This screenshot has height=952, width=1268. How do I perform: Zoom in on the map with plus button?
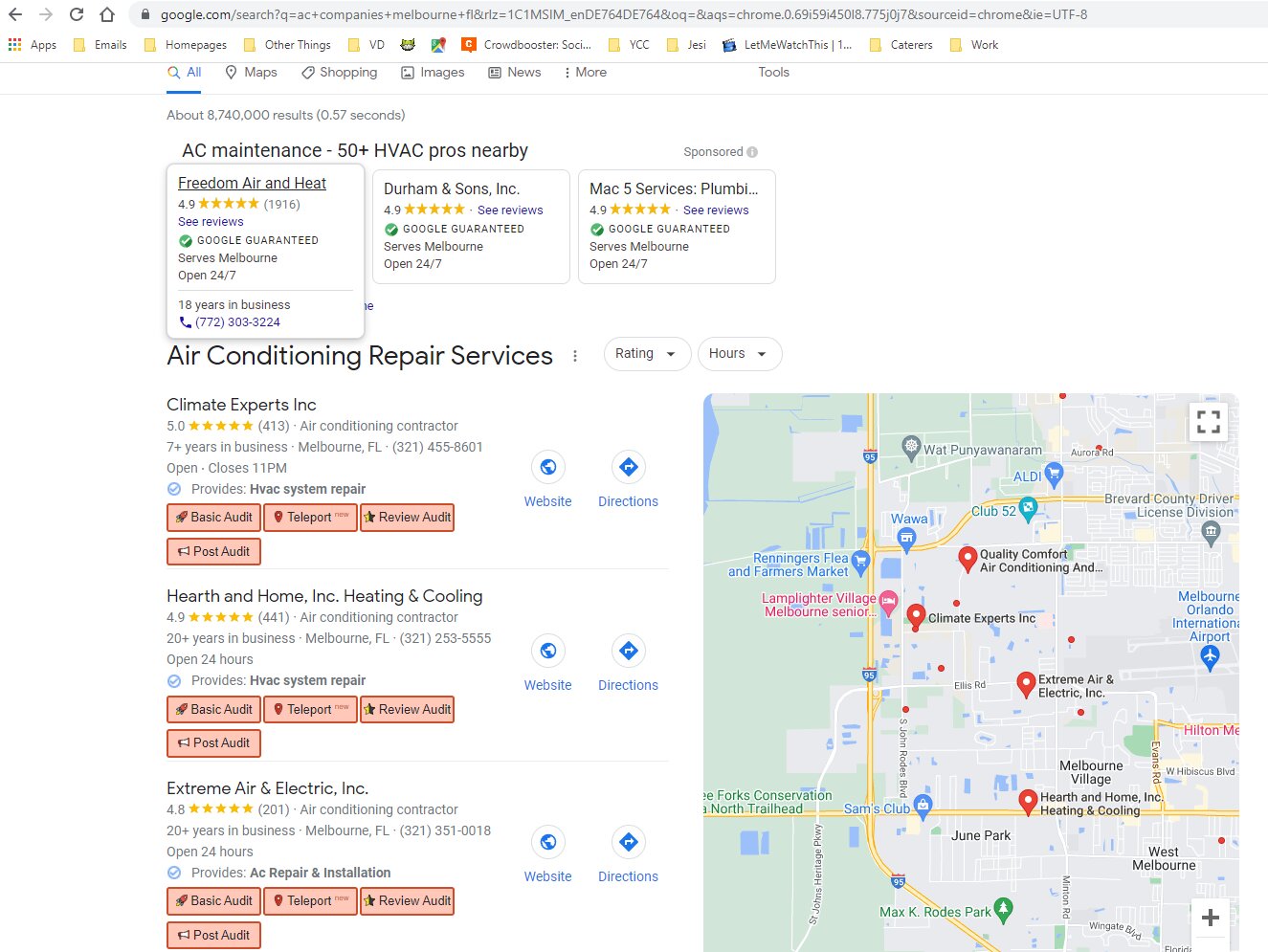(x=1211, y=918)
